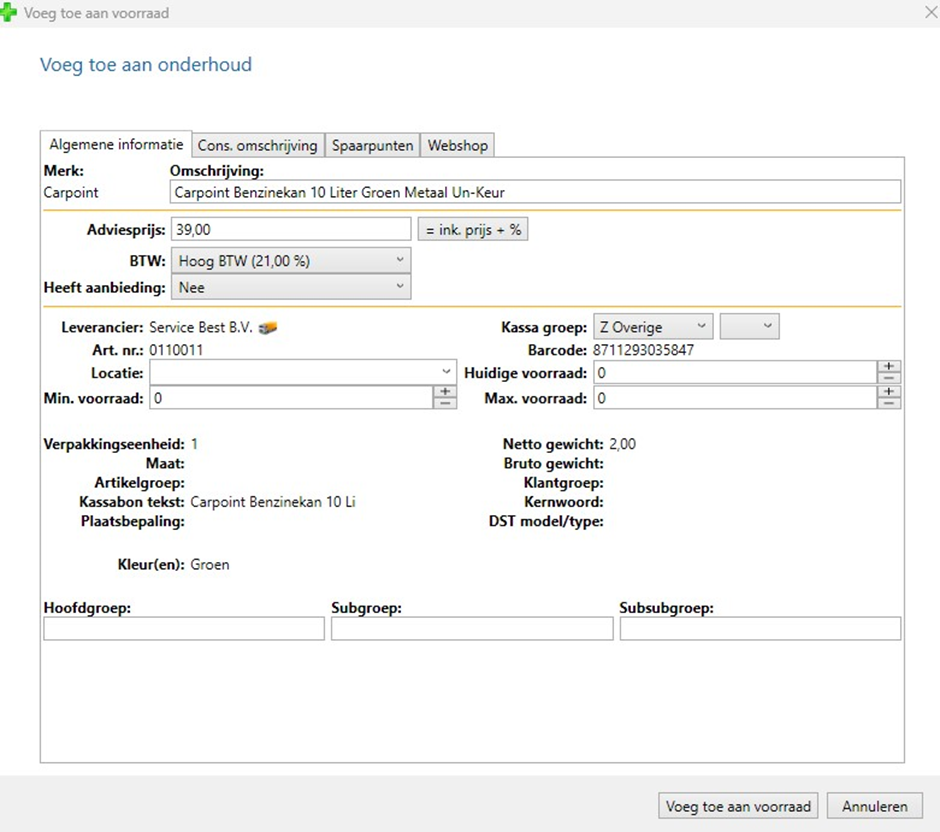Open the BTW dropdown
Screen dimensions: 940x832
coord(290,260)
